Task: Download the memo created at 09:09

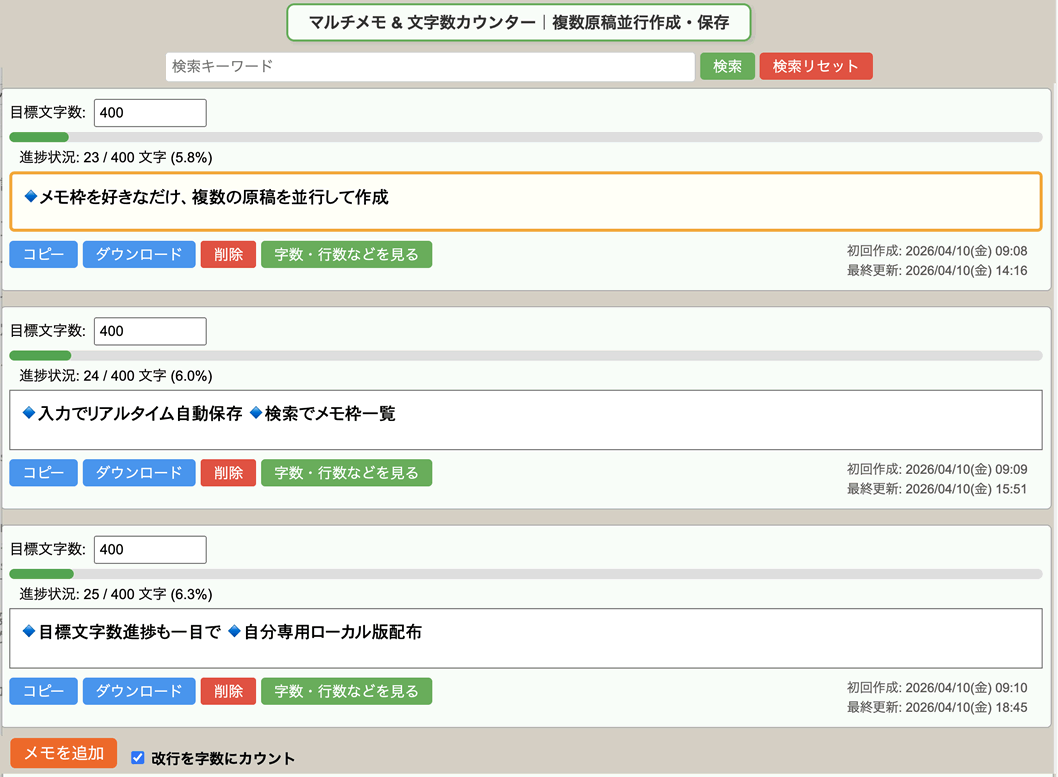Action: point(139,473)
